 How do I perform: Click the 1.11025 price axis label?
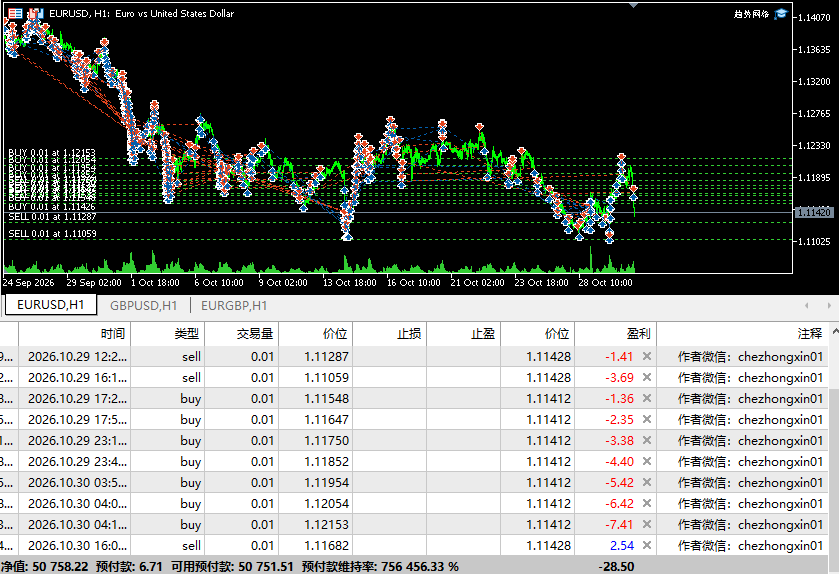(814, 241)
